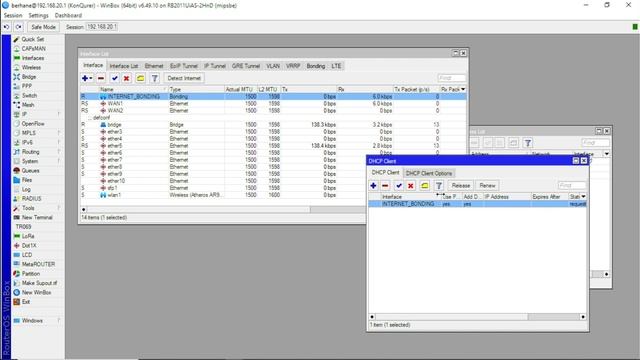Click the Detect Internet button
The image size is (640, 360).
[x=184, y=78]
